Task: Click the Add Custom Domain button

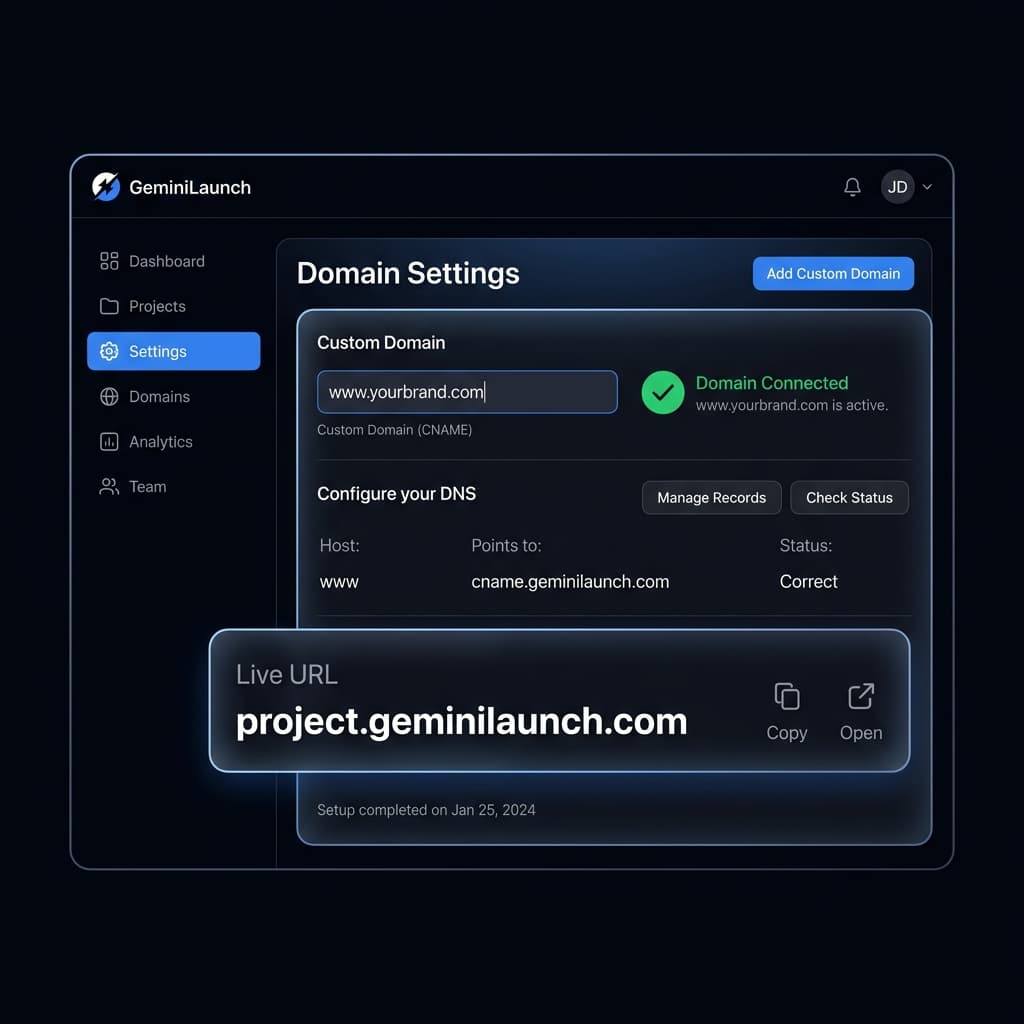Action: (x=833, y=273)
